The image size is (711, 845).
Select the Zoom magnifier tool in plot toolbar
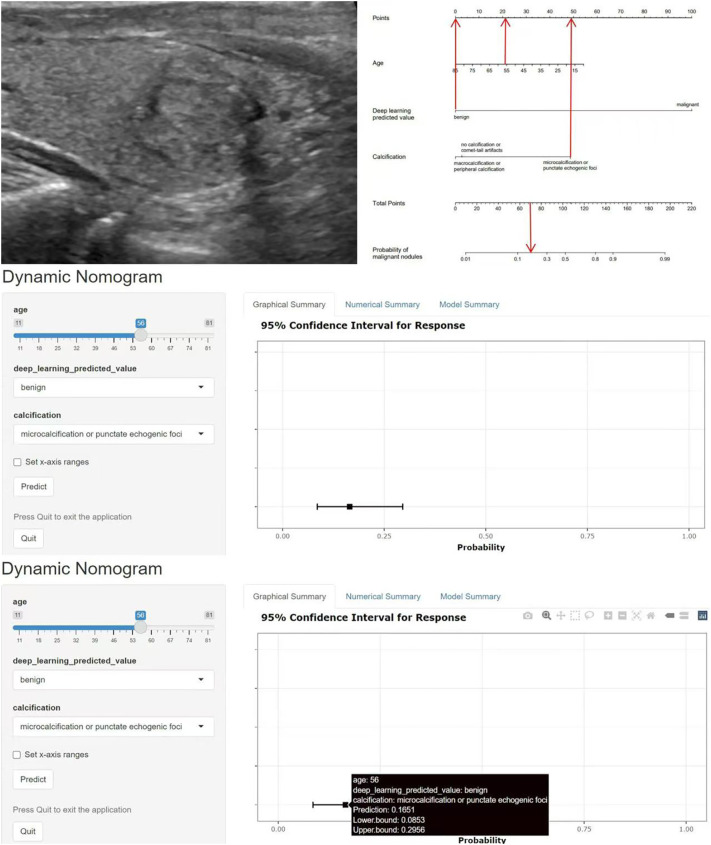[x=546, y=615]
